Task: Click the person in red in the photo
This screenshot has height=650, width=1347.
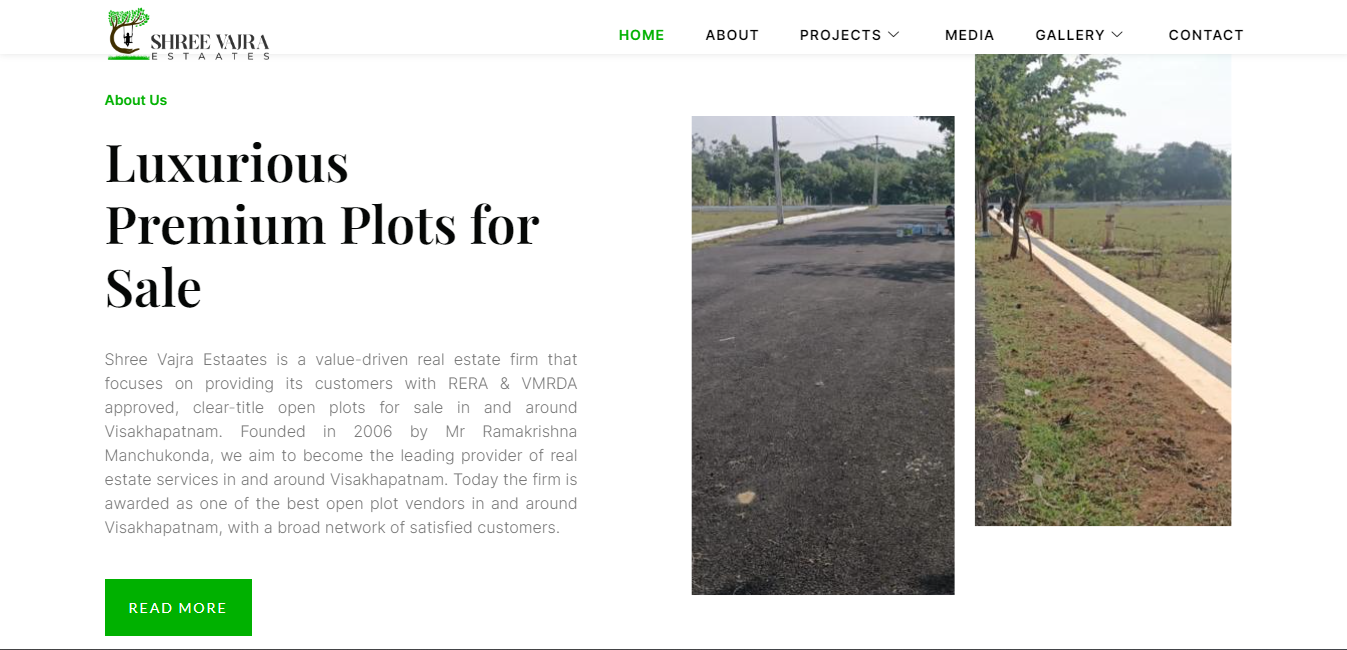Action: (x=1035, y=220)
